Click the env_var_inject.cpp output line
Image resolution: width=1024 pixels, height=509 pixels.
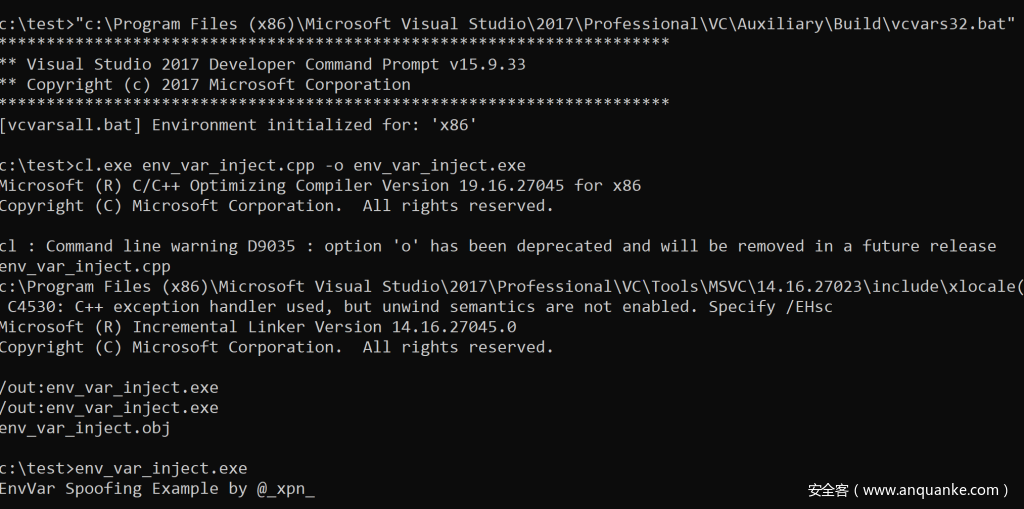coord(85,267)
